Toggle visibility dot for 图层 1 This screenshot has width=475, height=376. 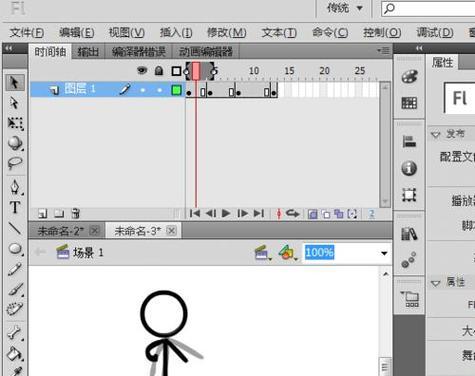pyautogui.click(x=143, y=90)
